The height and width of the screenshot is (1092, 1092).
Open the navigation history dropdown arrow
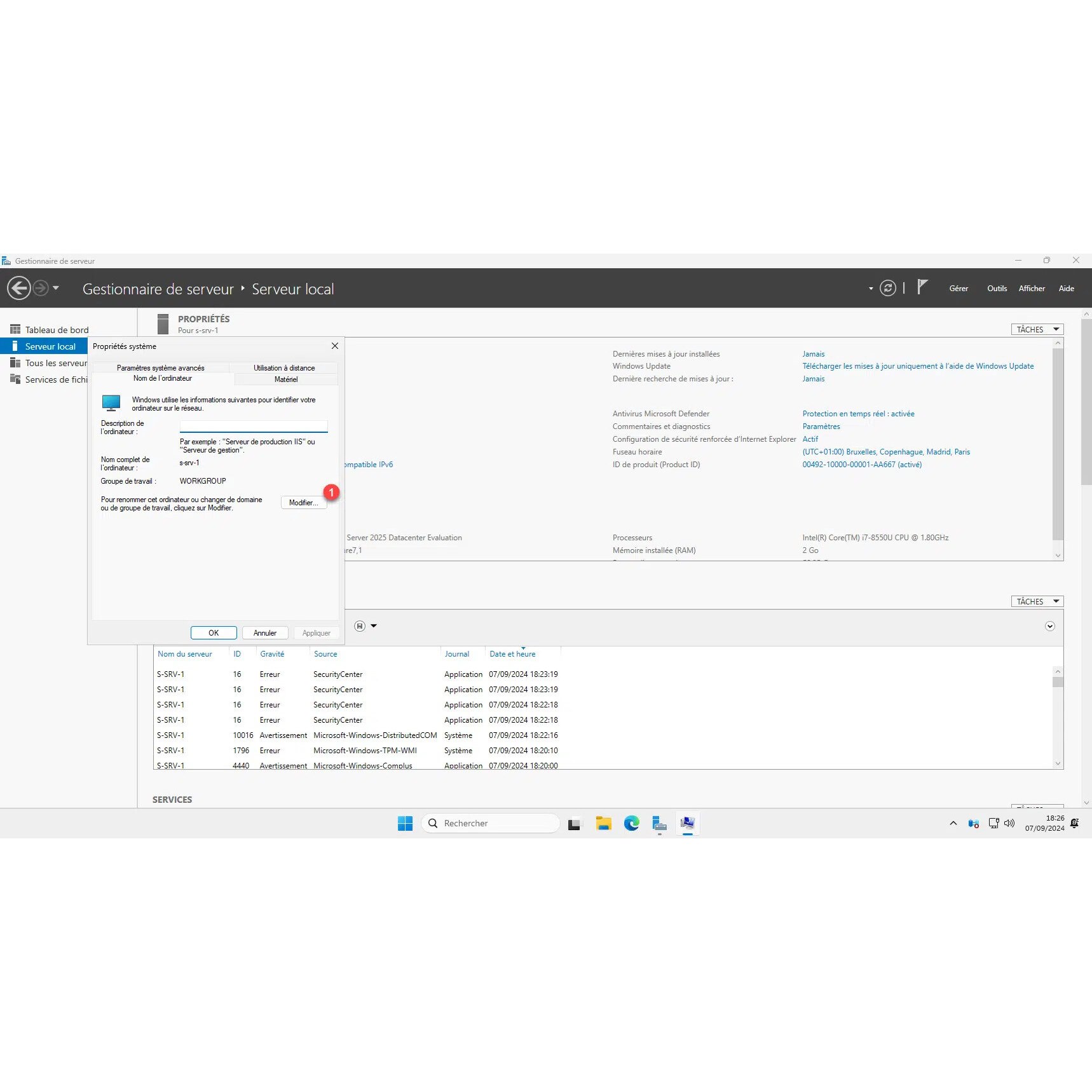pos(56,288)
